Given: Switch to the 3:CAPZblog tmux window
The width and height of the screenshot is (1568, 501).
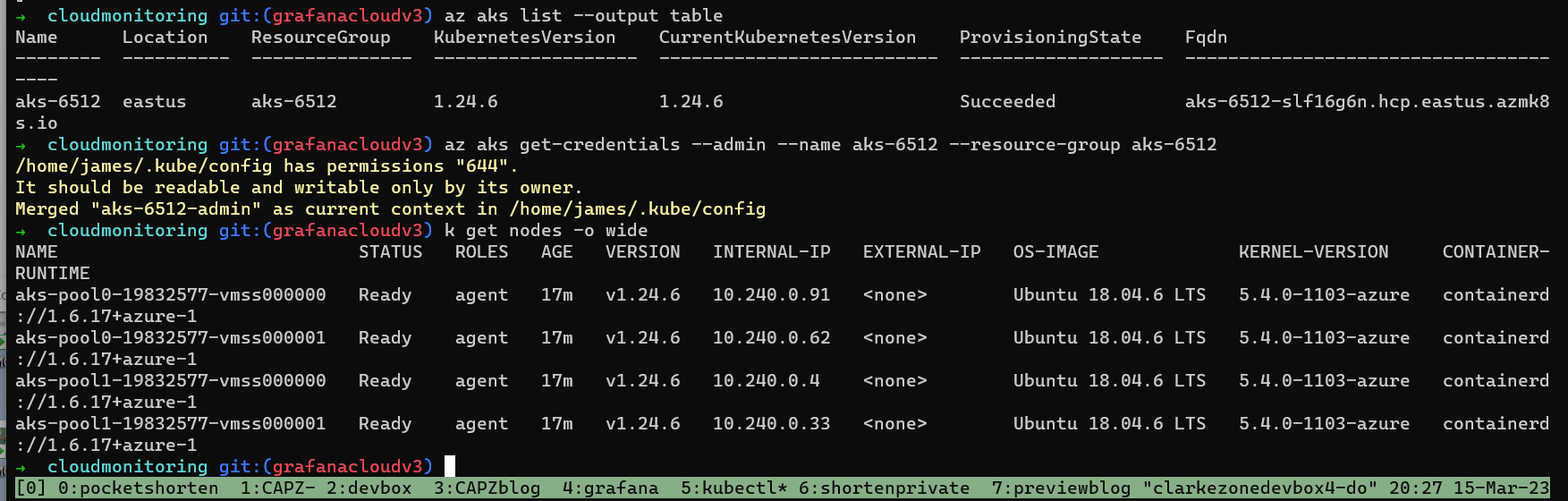Looking at the screenshot, I should click(487, 488).
